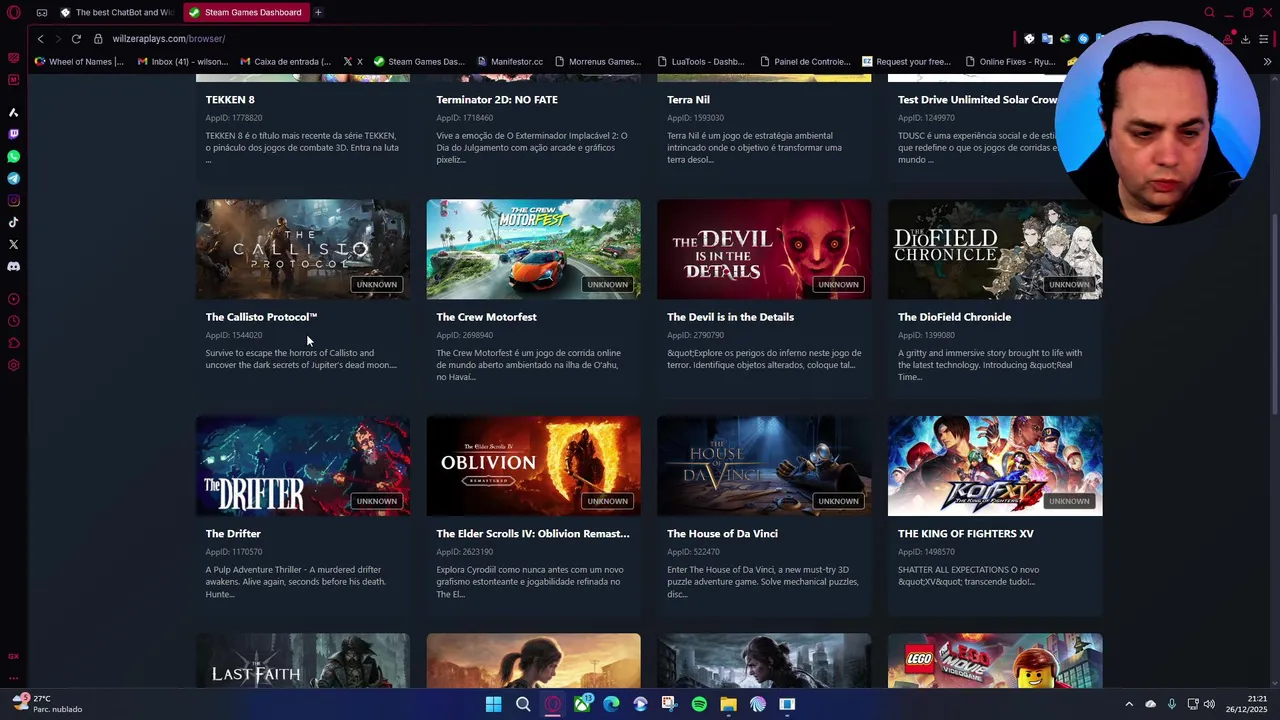Select the Steam Games Dashboard tab
The width and height of the screenshot is (1280, 720).
(246, 12)
